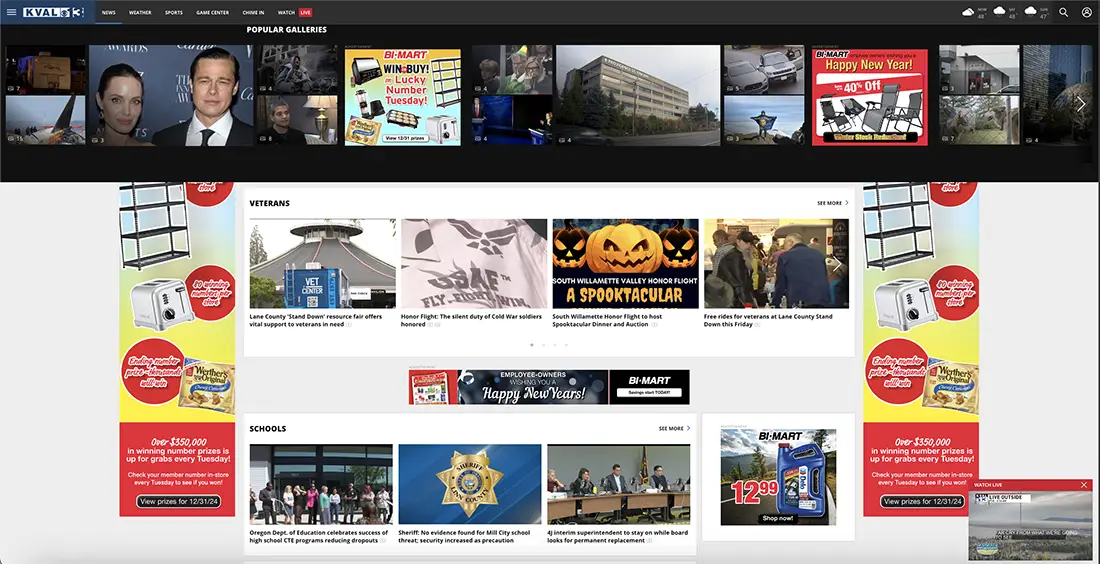Select fourth Veterans carousel dot
The height and width of the screenshot is (564, 1100).
coord(566,345)
